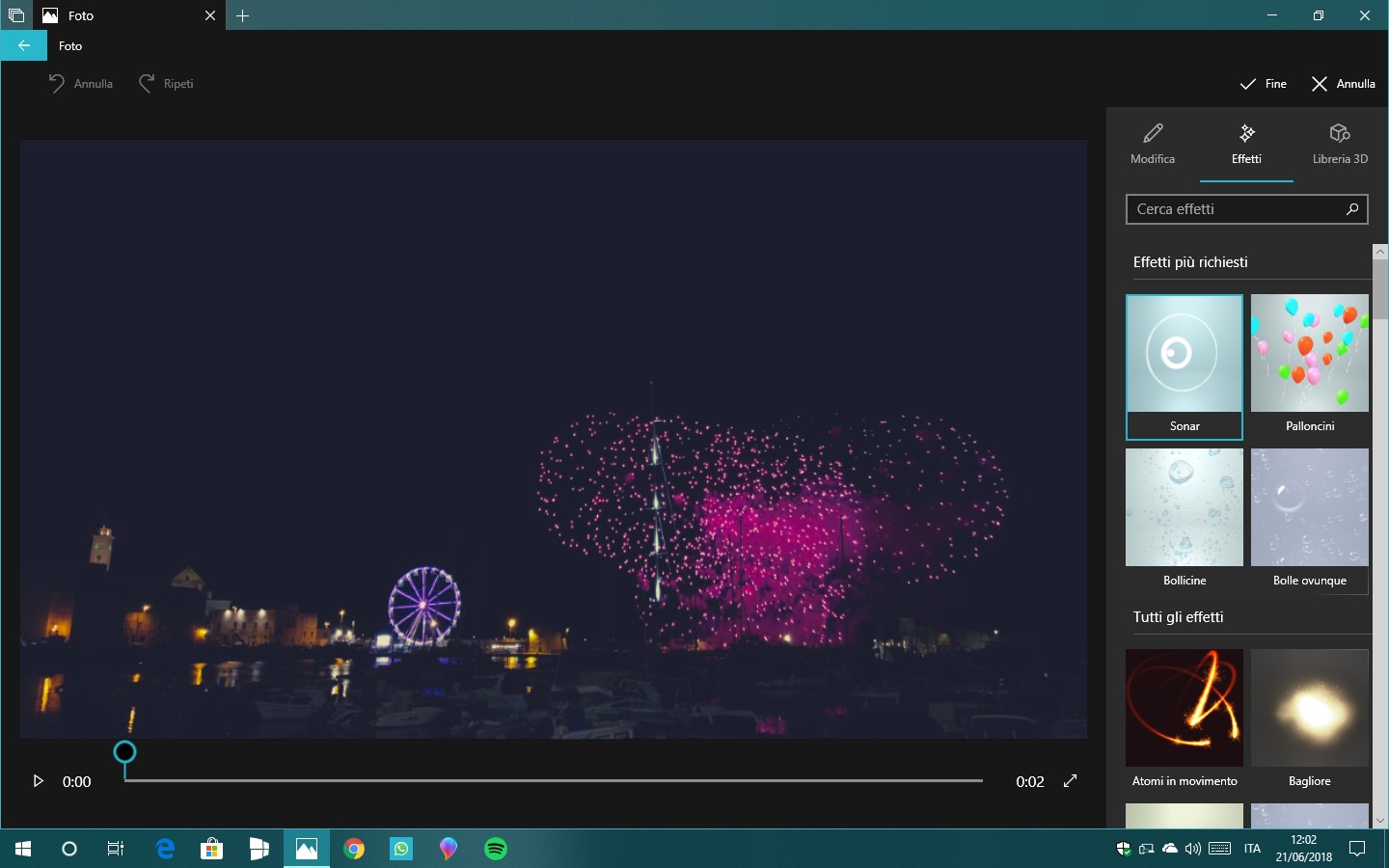
Task: Confirm edits with Fine
Action: point(1264,84)
